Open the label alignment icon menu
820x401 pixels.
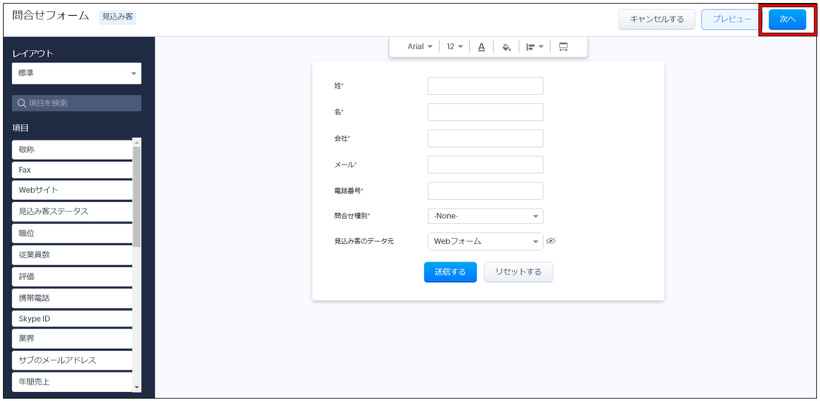point(534,47)
